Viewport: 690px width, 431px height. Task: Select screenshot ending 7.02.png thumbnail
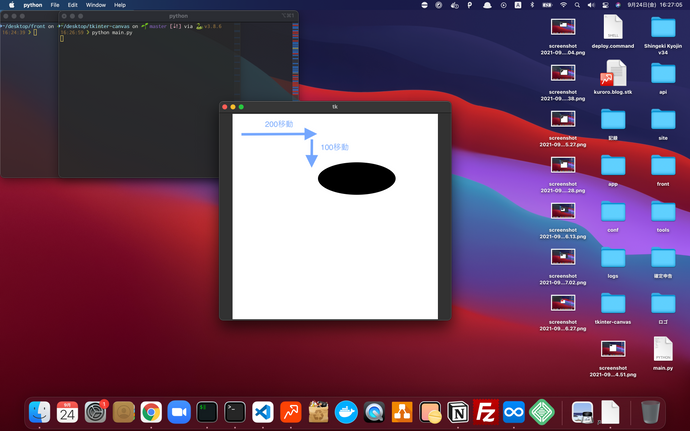pos(563,257)
